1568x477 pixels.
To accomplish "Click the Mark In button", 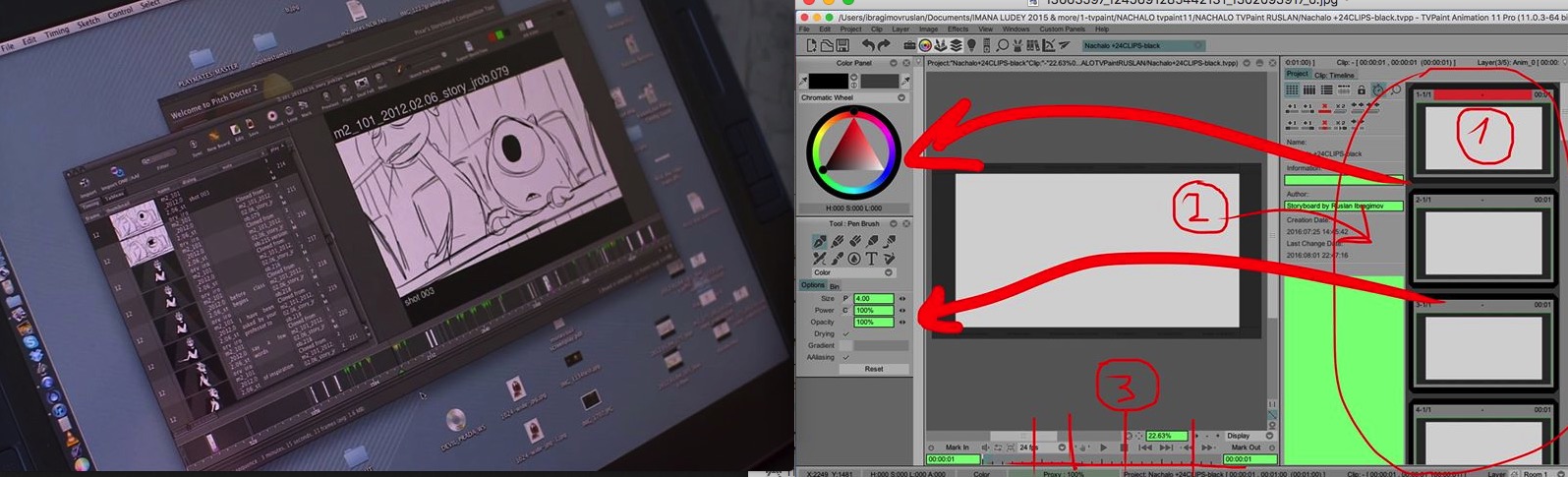I will pyautogui.click(x=958, y=447).
